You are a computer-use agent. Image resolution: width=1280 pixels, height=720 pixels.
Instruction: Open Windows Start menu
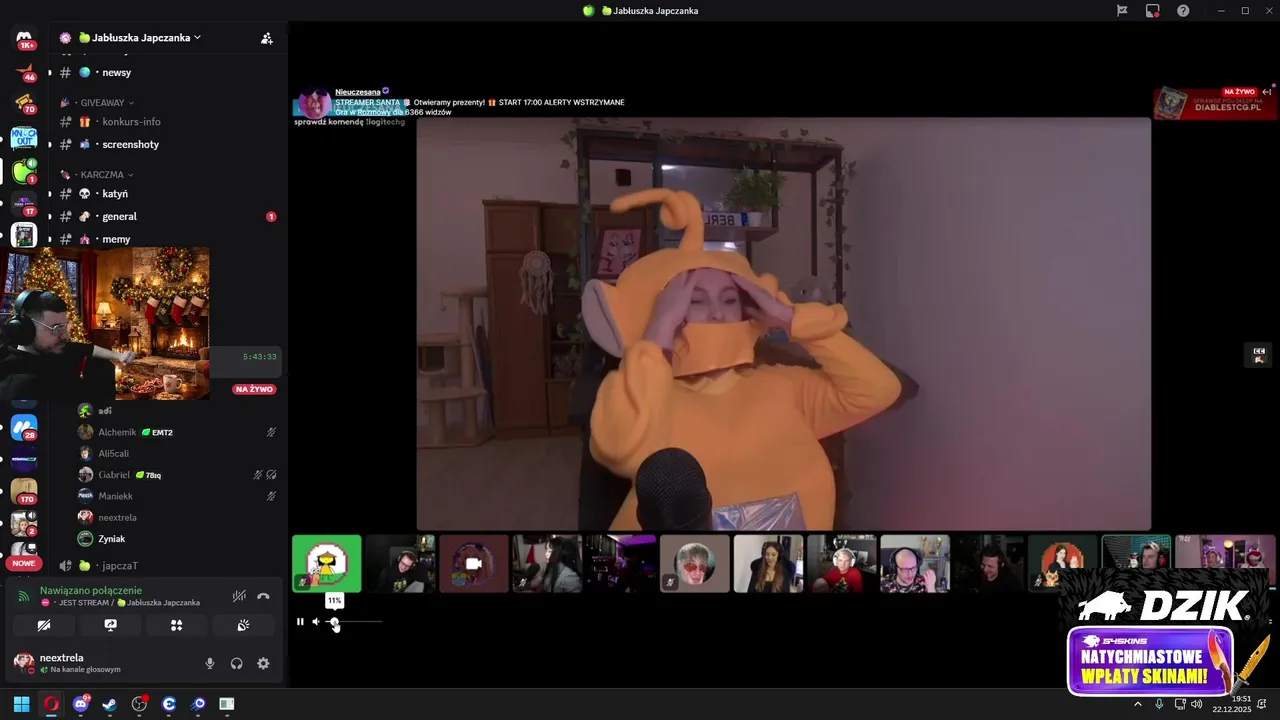tap(21, 704)
